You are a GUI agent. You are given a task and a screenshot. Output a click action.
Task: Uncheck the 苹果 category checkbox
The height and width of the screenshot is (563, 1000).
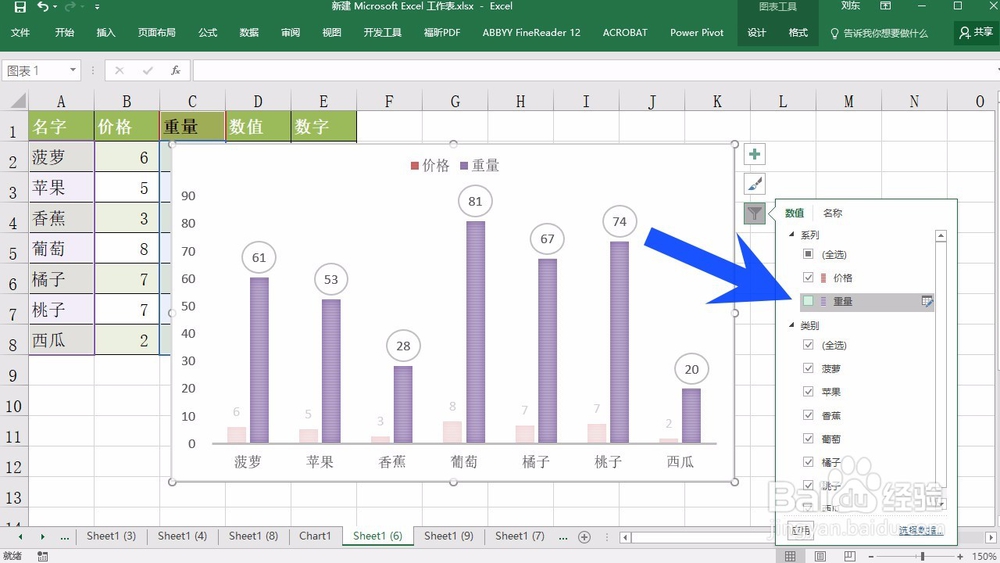coord(808,391)
